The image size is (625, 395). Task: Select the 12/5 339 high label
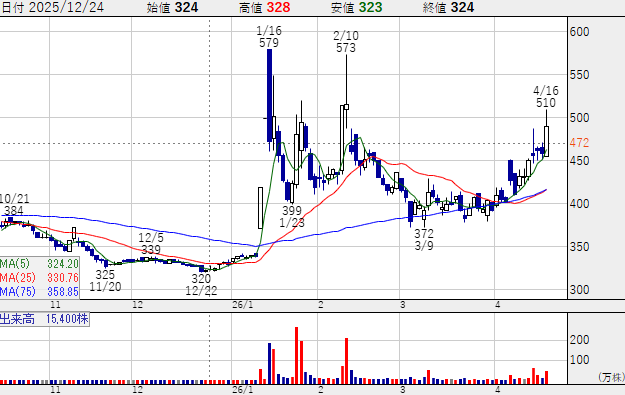151,244
